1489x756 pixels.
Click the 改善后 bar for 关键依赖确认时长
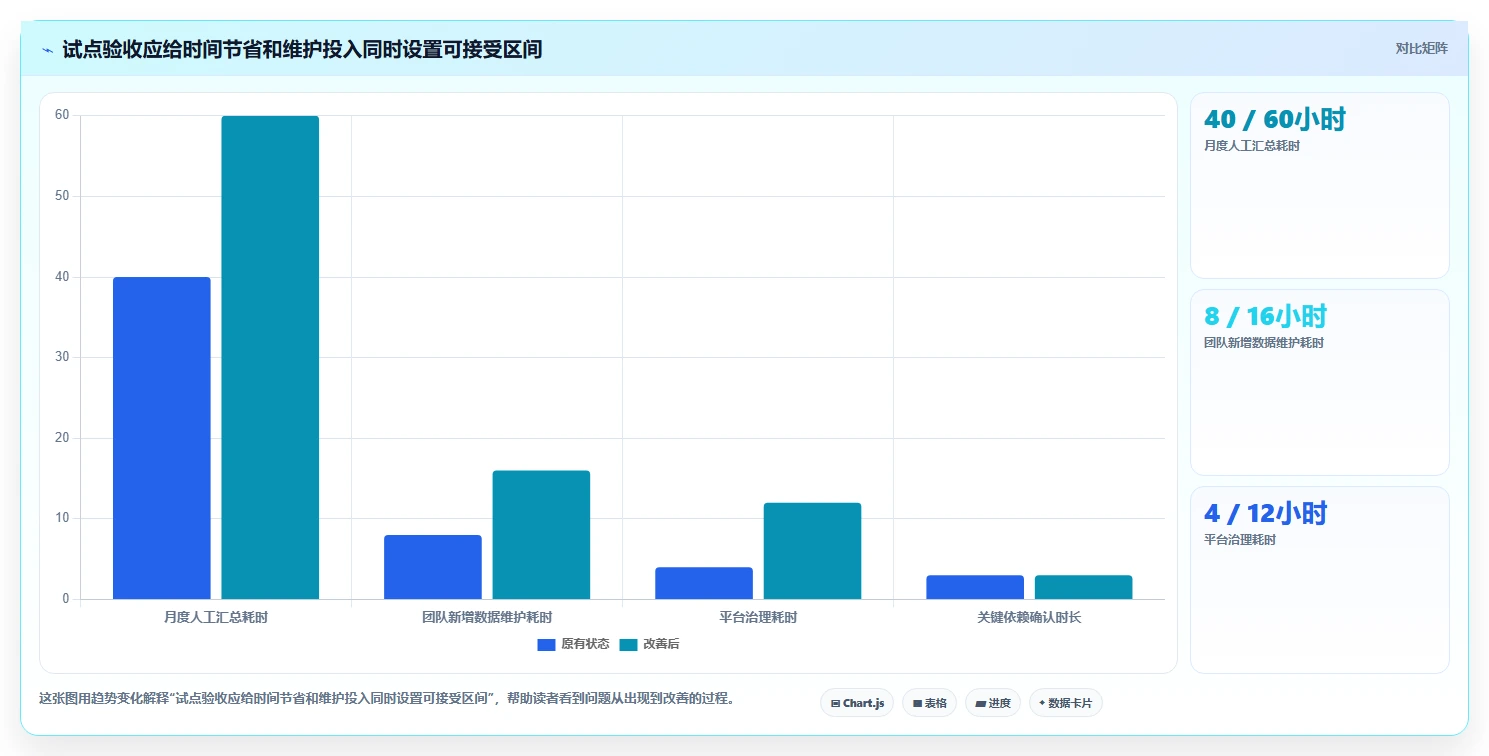[x=1083, y=587]
